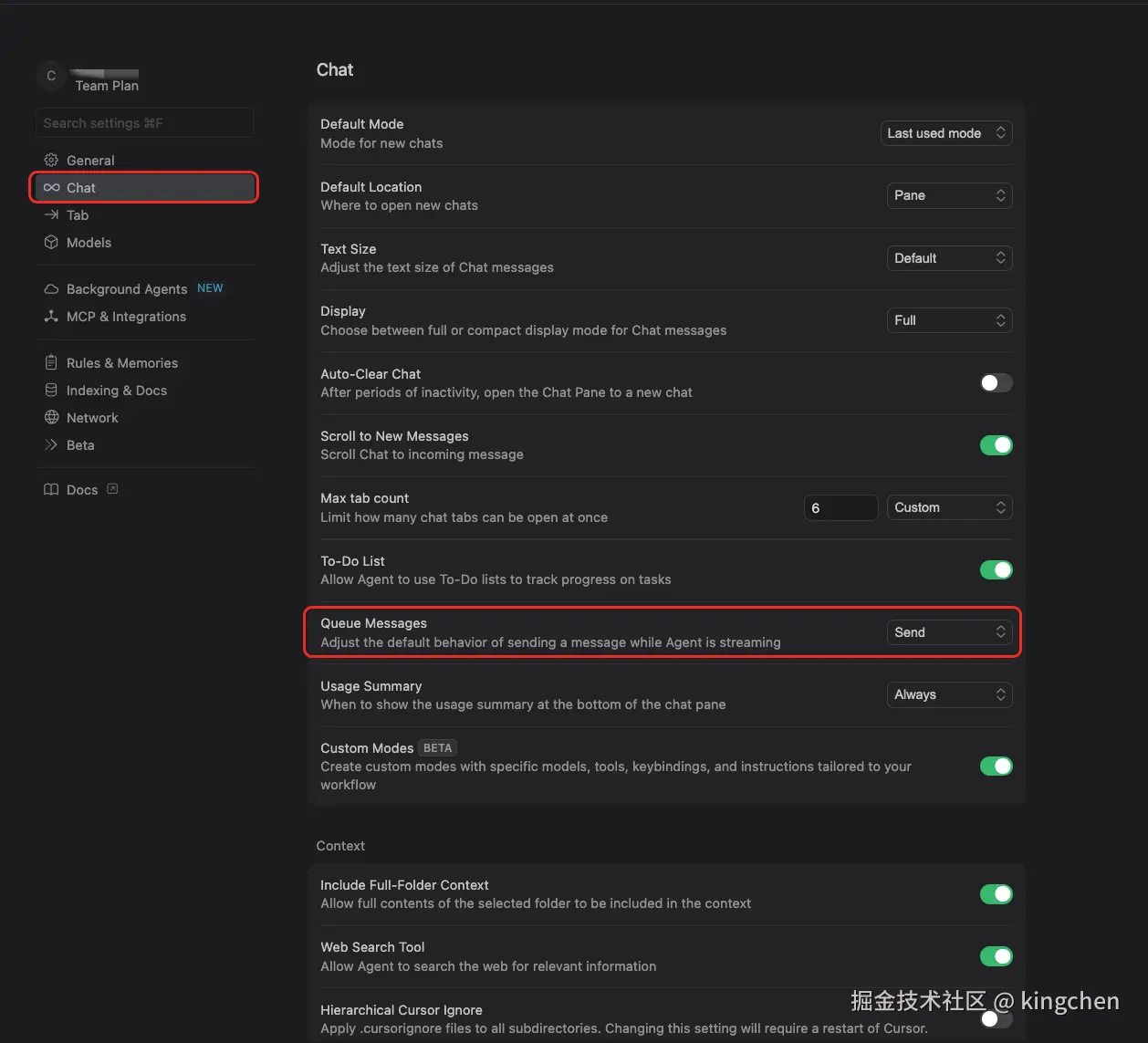Click the Rules & Memories clipboard icon
1148x1043 pixels.
(51, 363)
